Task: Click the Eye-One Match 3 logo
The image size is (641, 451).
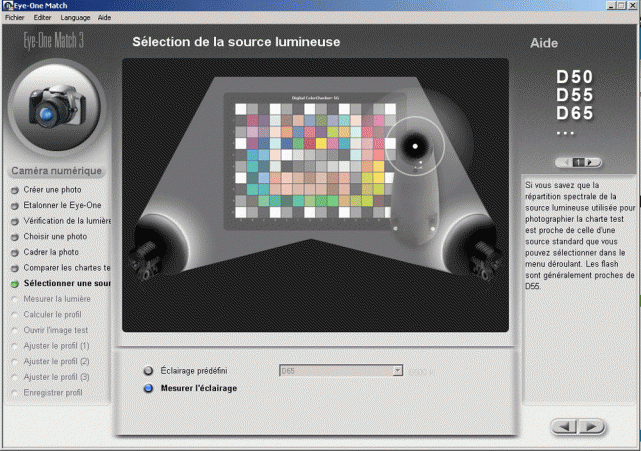Action: tap(54, 40)
